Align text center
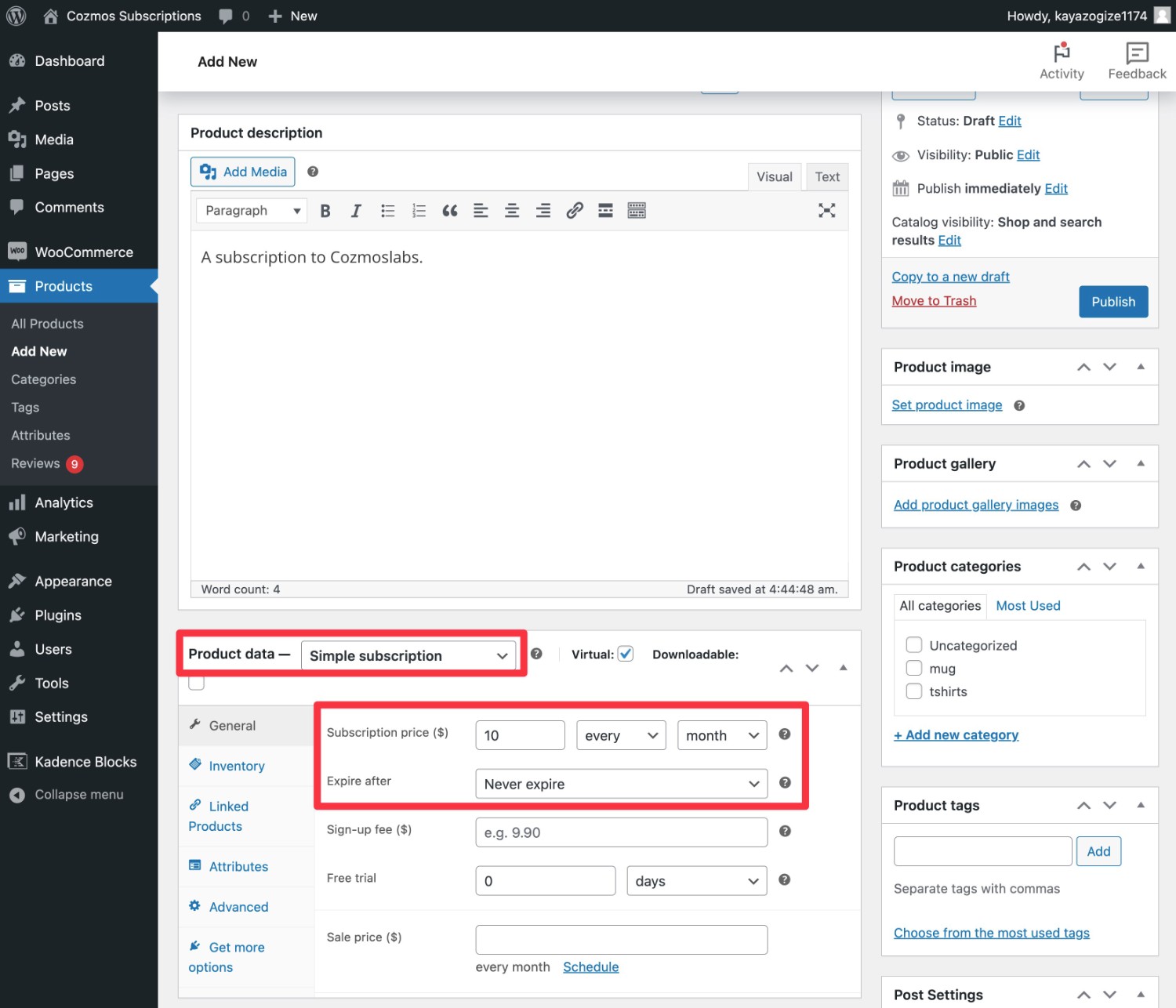This screenshot has width=1176, height=1008. pyautogui.click(x=512, y=211)
